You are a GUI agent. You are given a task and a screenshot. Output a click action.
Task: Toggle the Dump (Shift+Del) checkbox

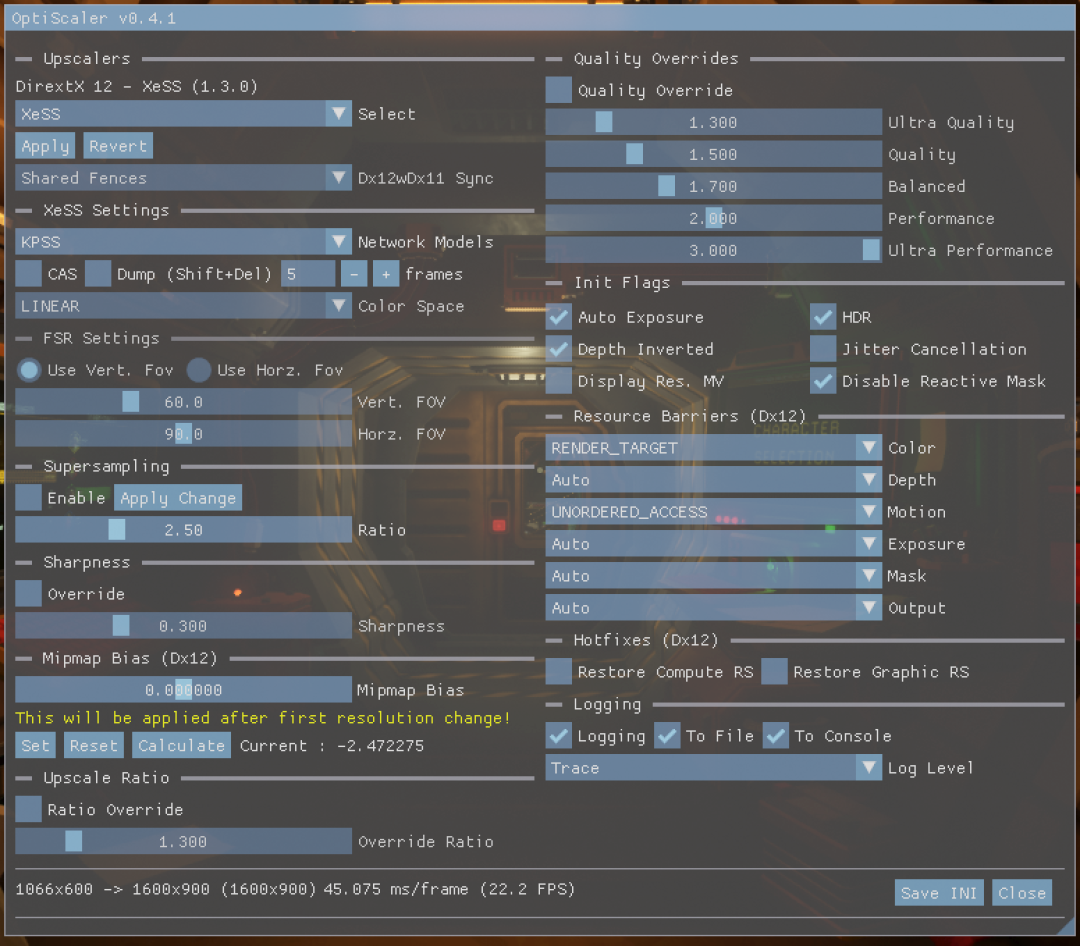(98, 274)
